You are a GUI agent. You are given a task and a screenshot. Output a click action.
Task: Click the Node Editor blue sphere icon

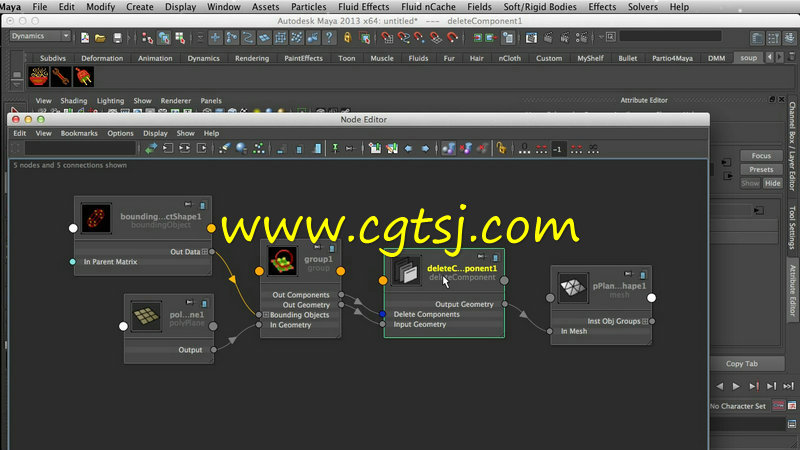click(x=241, y=148)
